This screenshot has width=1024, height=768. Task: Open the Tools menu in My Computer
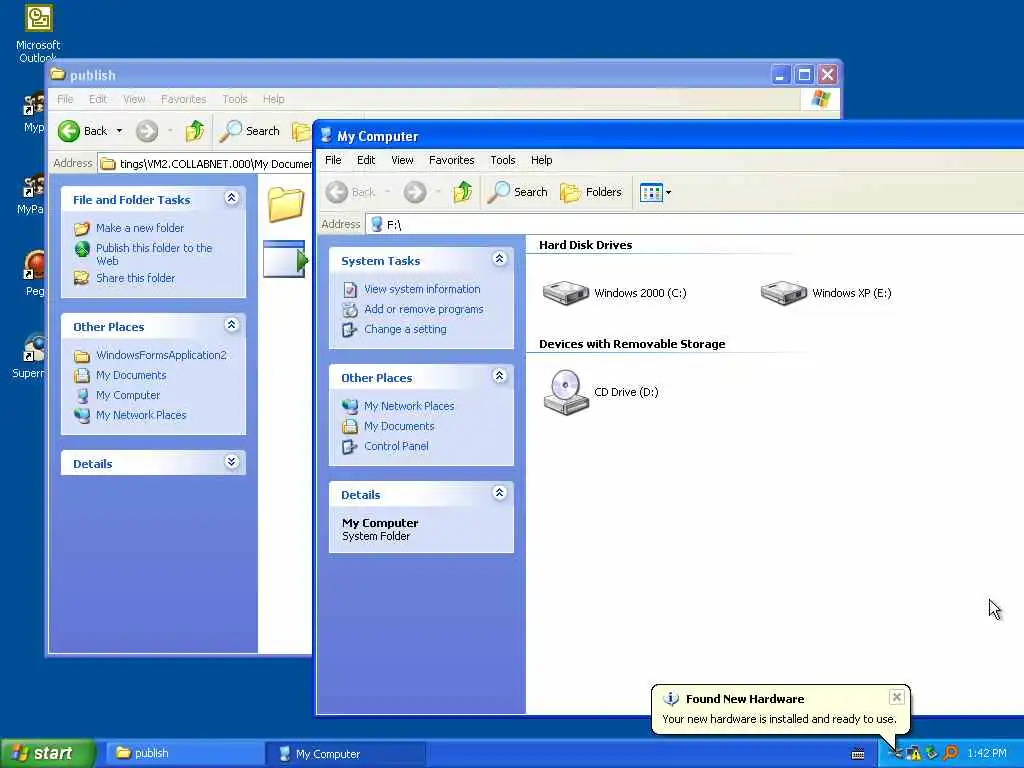(503, 160)
